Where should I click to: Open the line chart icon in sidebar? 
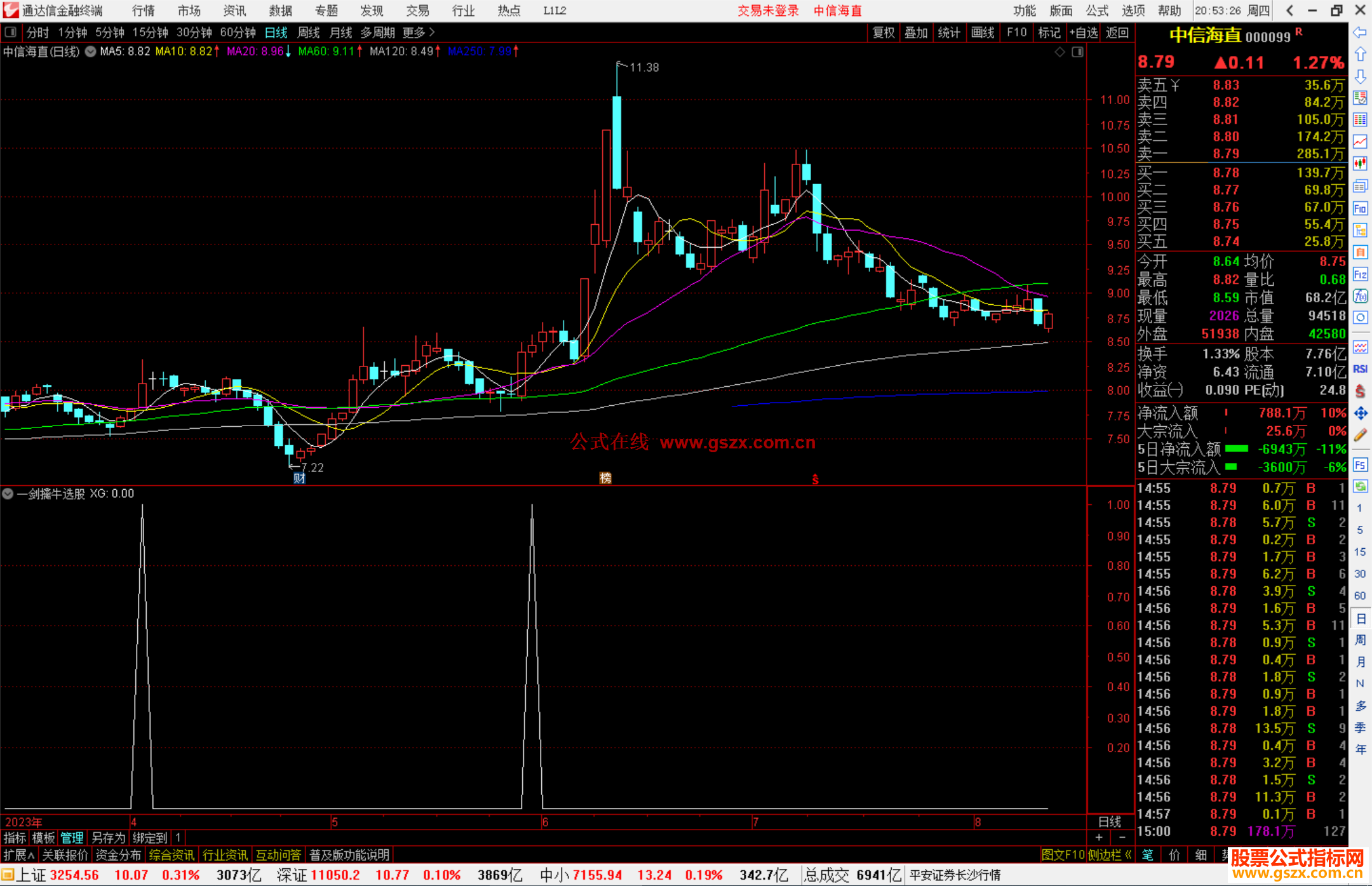click(x=1360, y=142)
